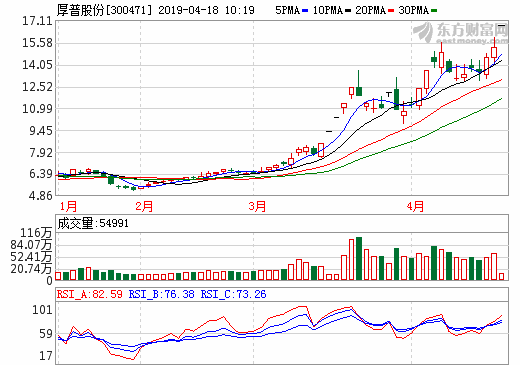Click the RSI_B:76.38 indicator label
The image size is (520, 365).
point(161,294)
